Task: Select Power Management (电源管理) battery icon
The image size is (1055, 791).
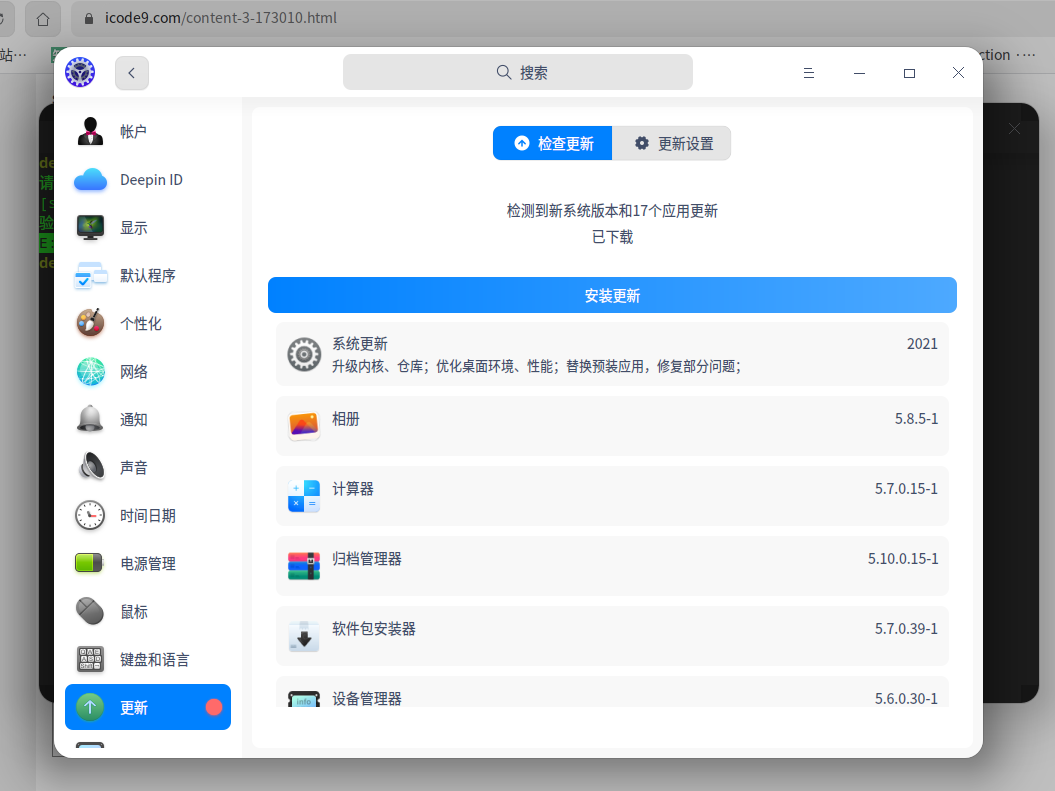Action: [x=89, y=563]
